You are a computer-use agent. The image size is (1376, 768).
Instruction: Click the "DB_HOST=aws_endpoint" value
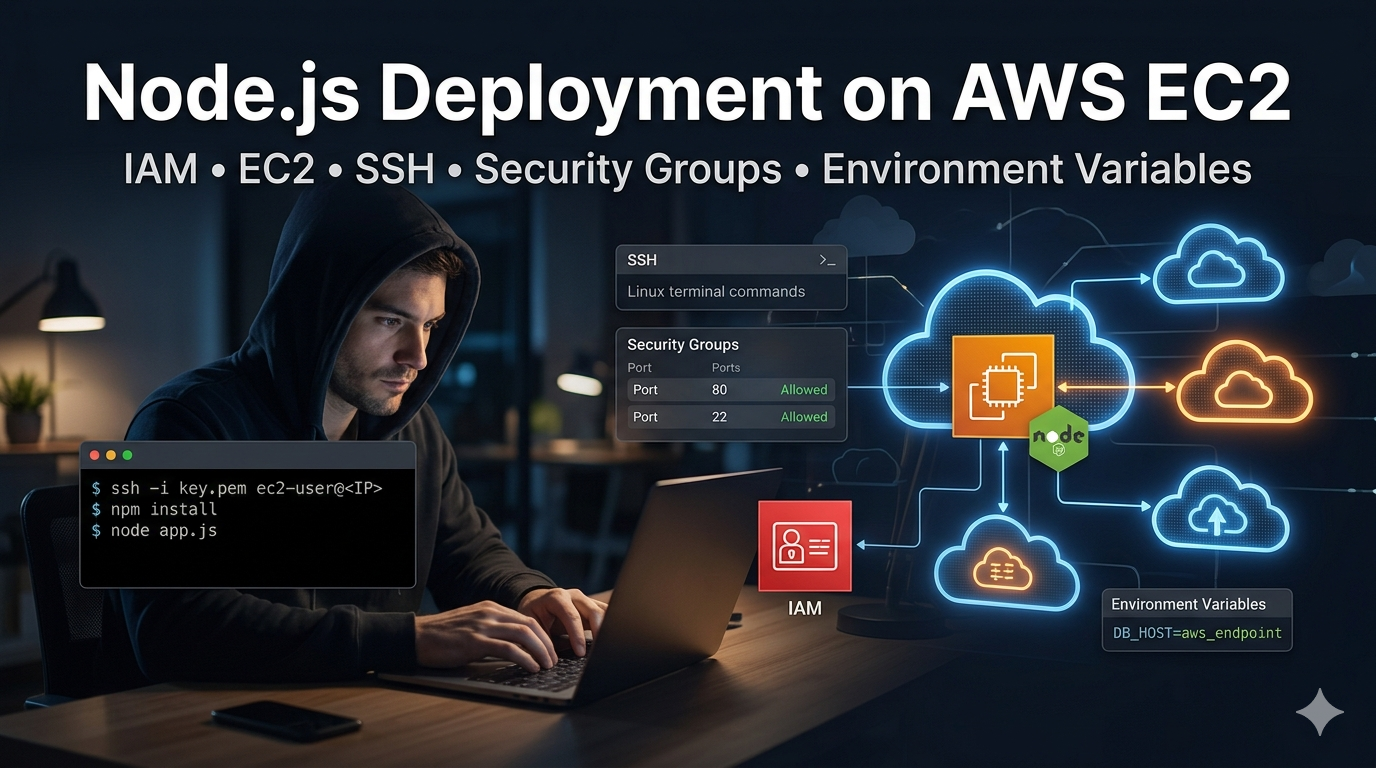(x=1197, y=633)
